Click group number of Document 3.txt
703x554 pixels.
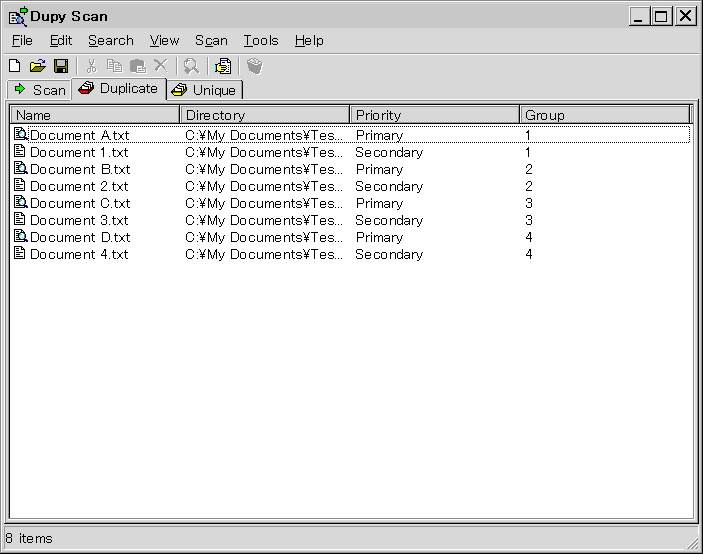tap(529, 221)
